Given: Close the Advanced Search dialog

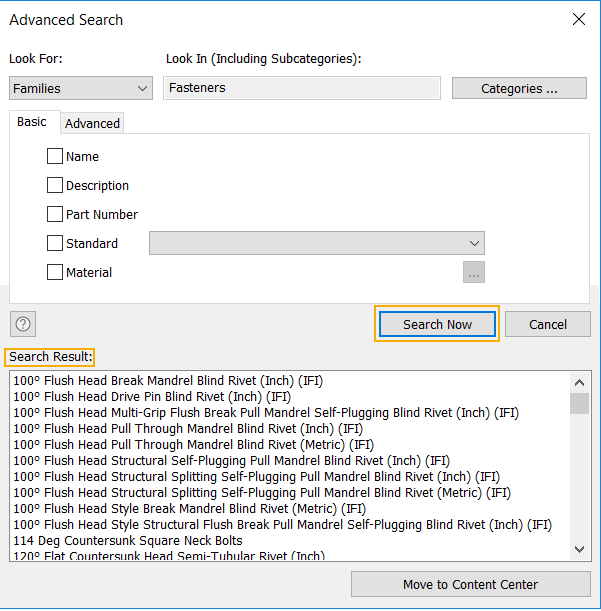Looking at the screenshot, I should [578, 19].
